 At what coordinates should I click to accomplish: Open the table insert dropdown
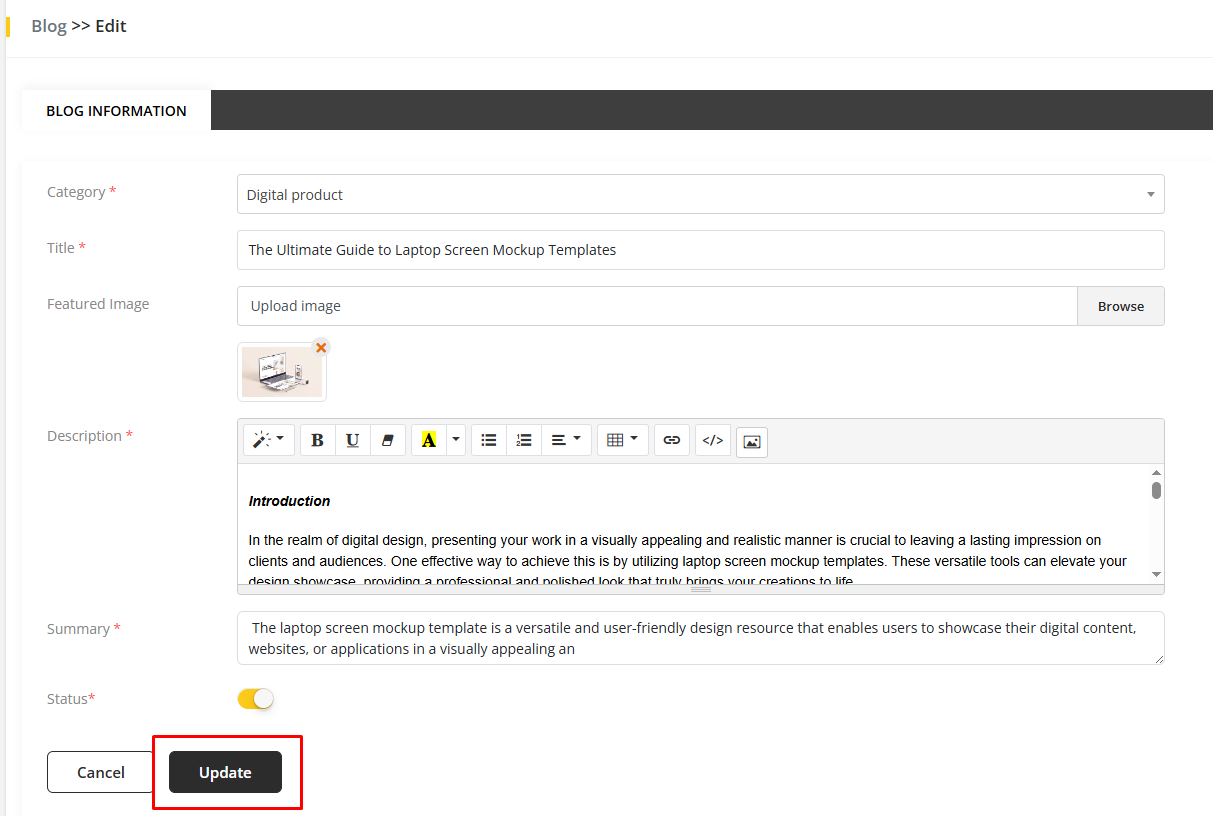tap(622, 440)
